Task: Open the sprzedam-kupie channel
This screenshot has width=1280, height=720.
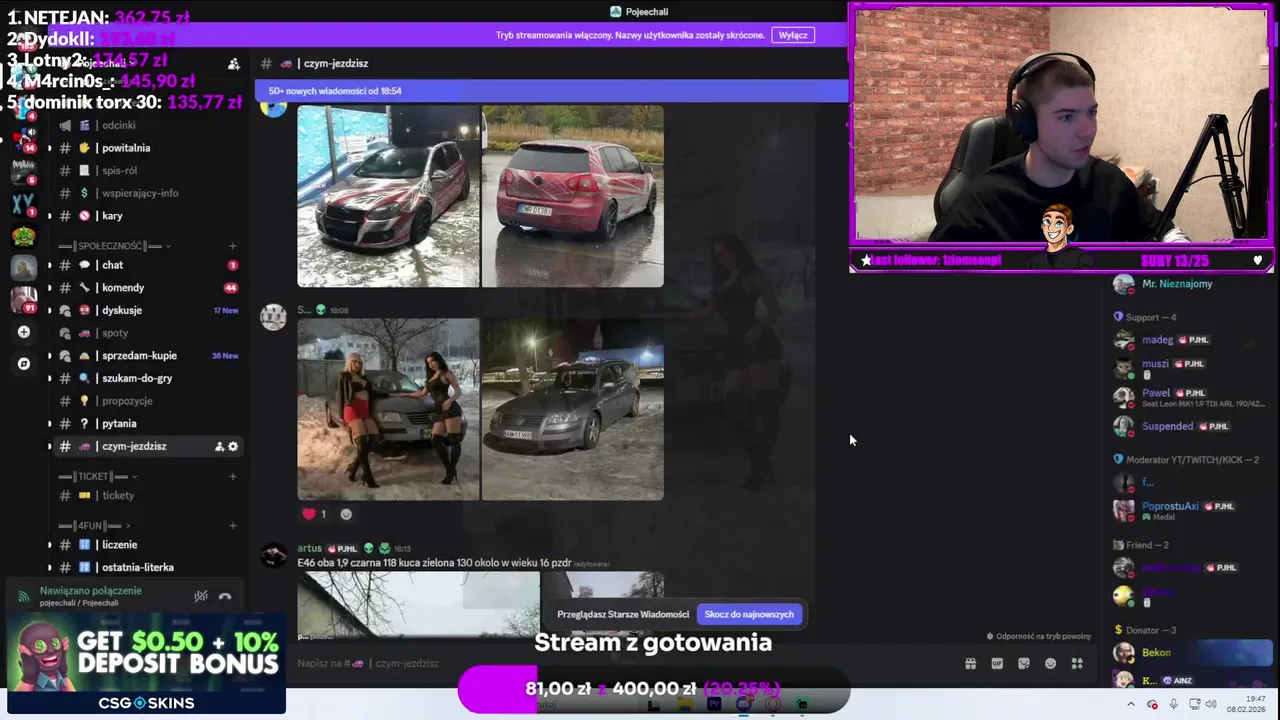Action: coord(148,355)
